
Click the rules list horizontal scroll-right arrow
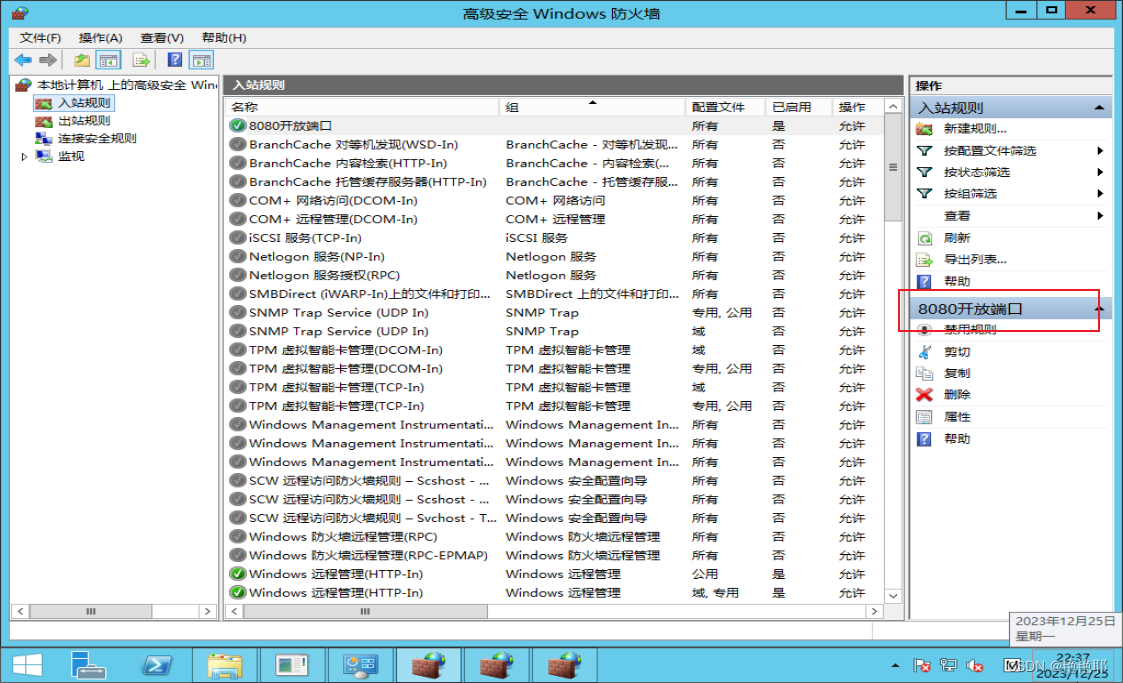pyautogui.click(x=874, y=611)
